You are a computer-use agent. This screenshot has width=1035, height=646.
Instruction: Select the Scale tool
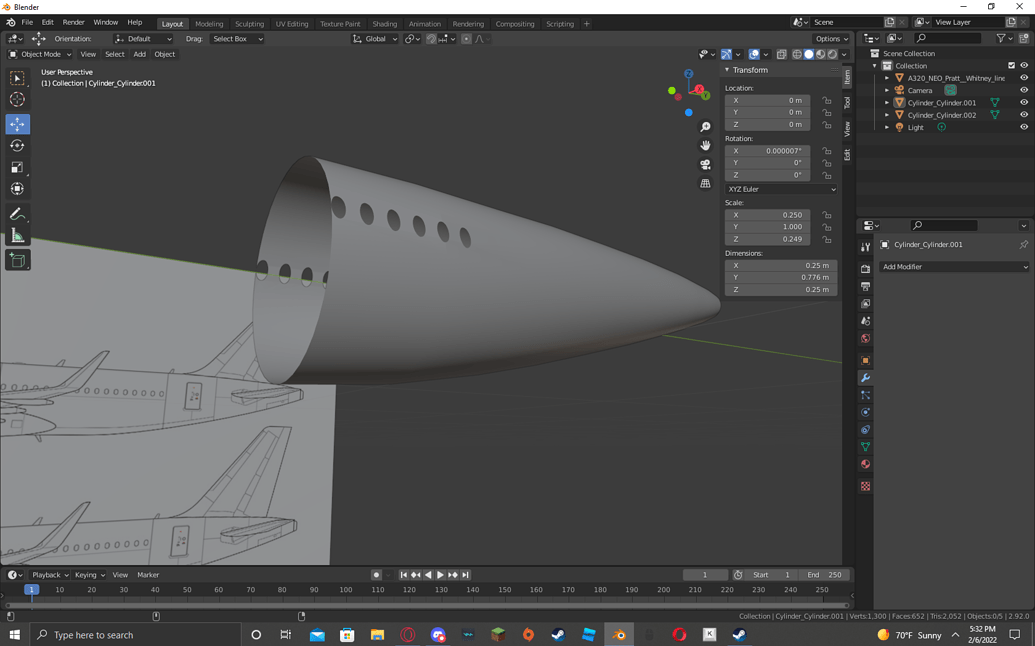(x=17, y=167)
